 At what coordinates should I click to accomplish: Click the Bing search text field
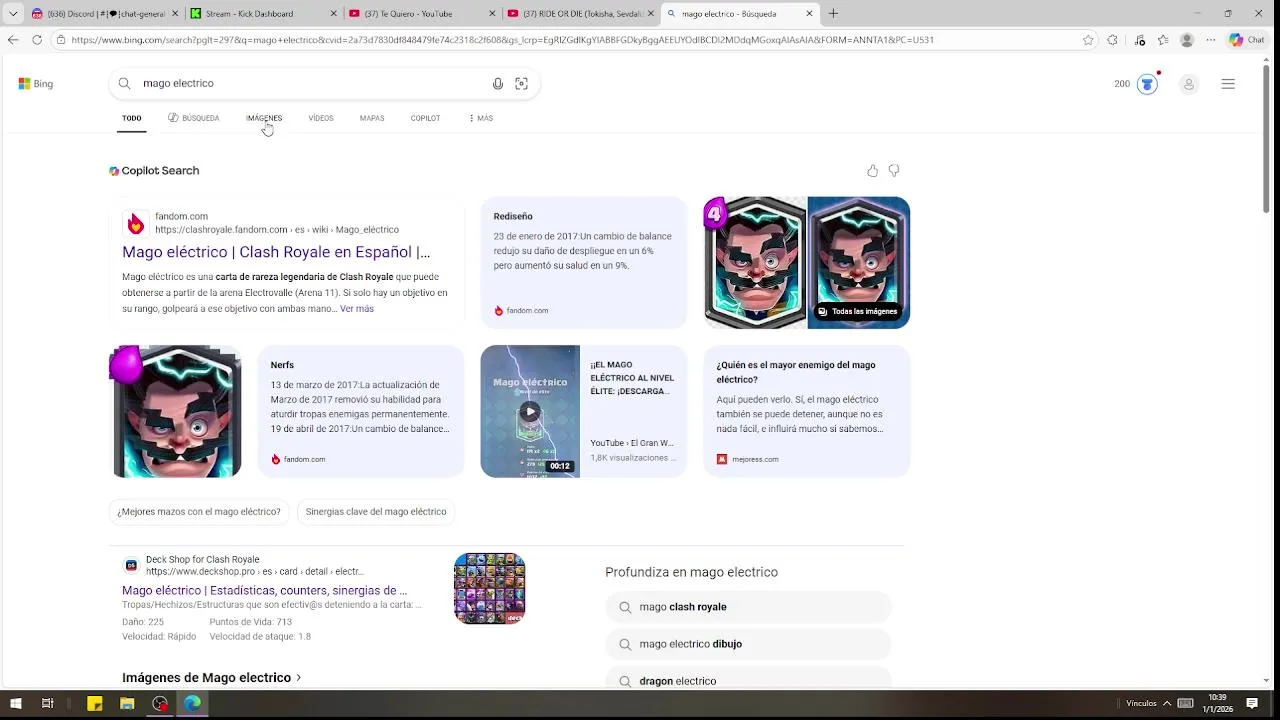click(310, 84)
